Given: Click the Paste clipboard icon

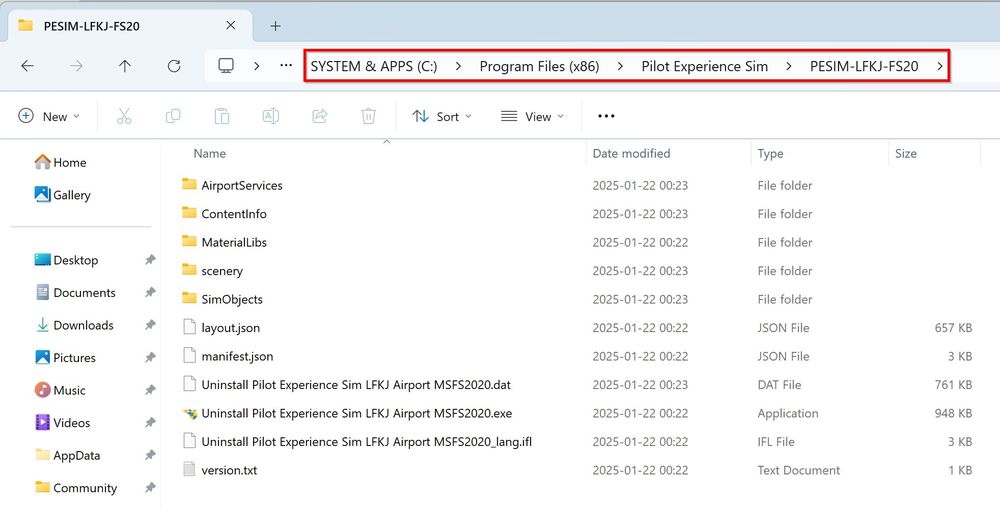Looking at the screenshot, I should 222,116.
